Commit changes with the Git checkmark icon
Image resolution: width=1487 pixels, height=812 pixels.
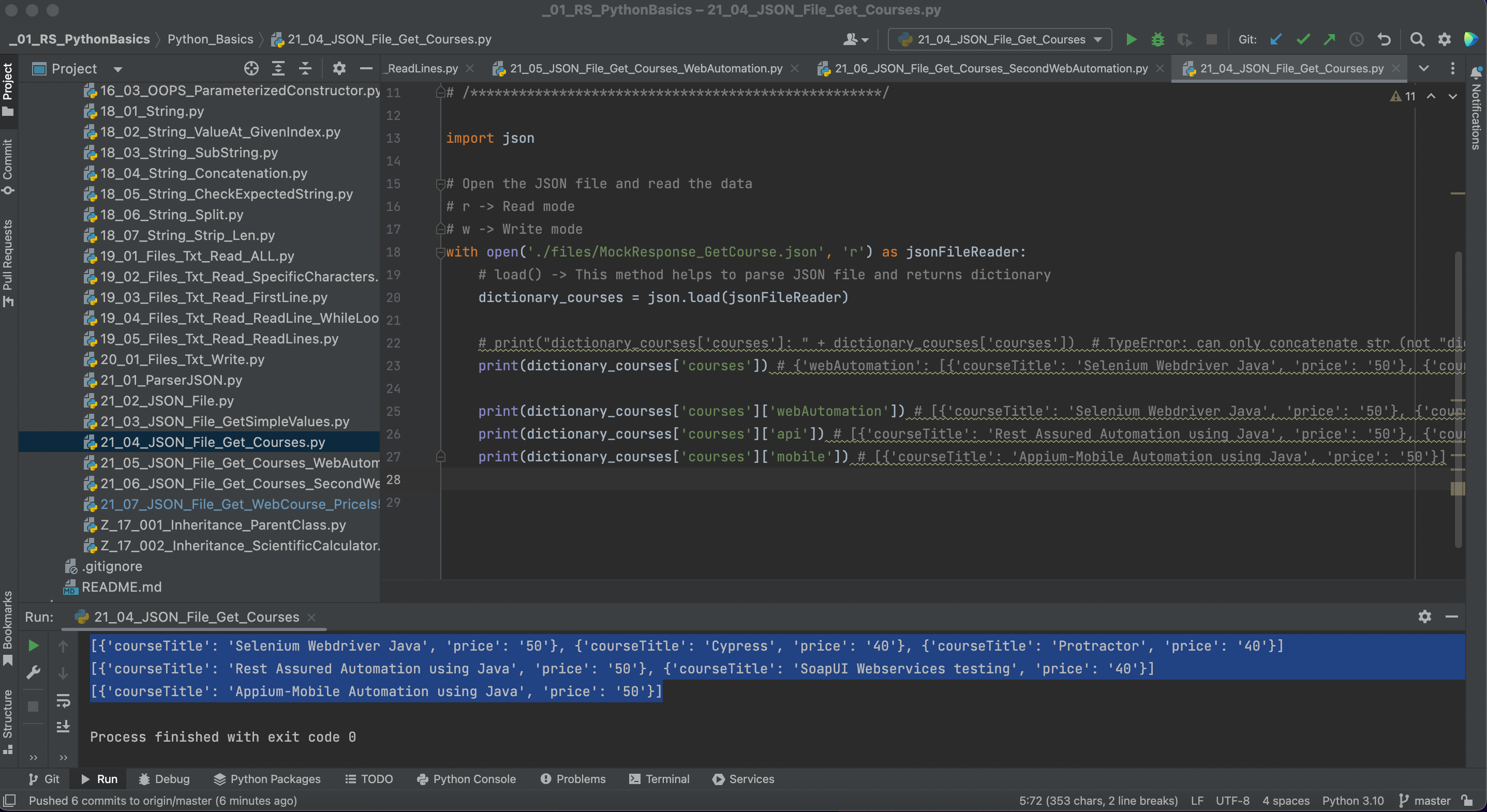coord(1303,39)
